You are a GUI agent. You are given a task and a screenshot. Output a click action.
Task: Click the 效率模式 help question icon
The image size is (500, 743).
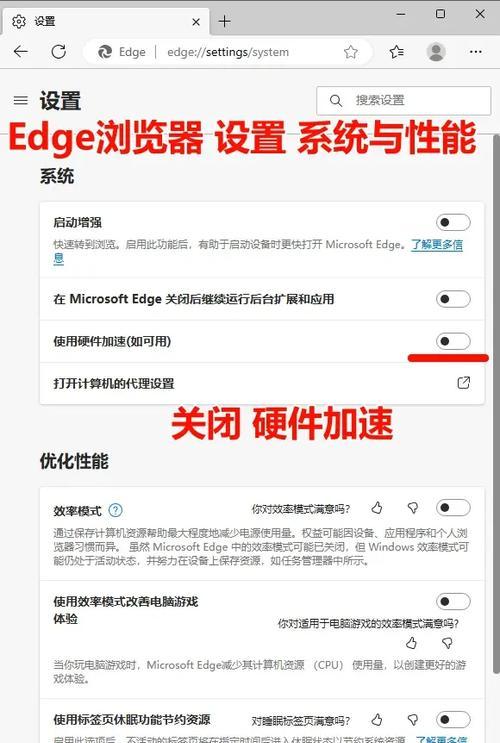pos(115,510)
